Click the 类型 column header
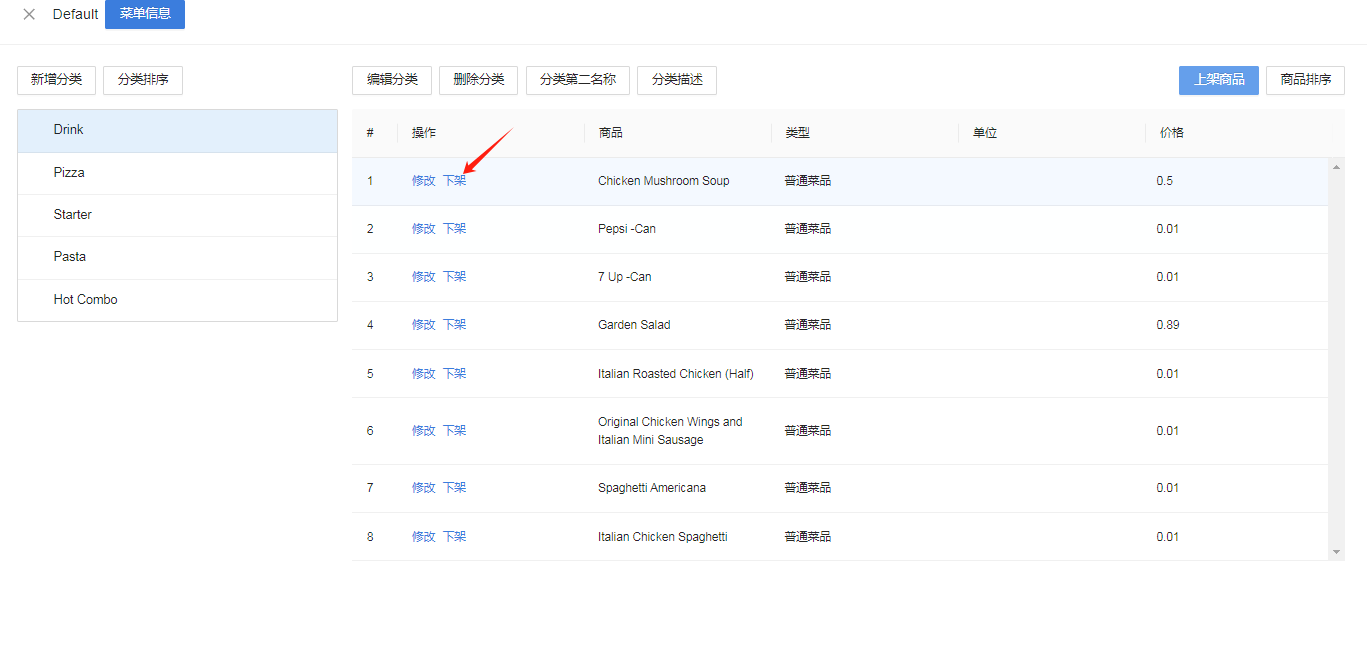 pyautogui.click(x=797, y=133)
